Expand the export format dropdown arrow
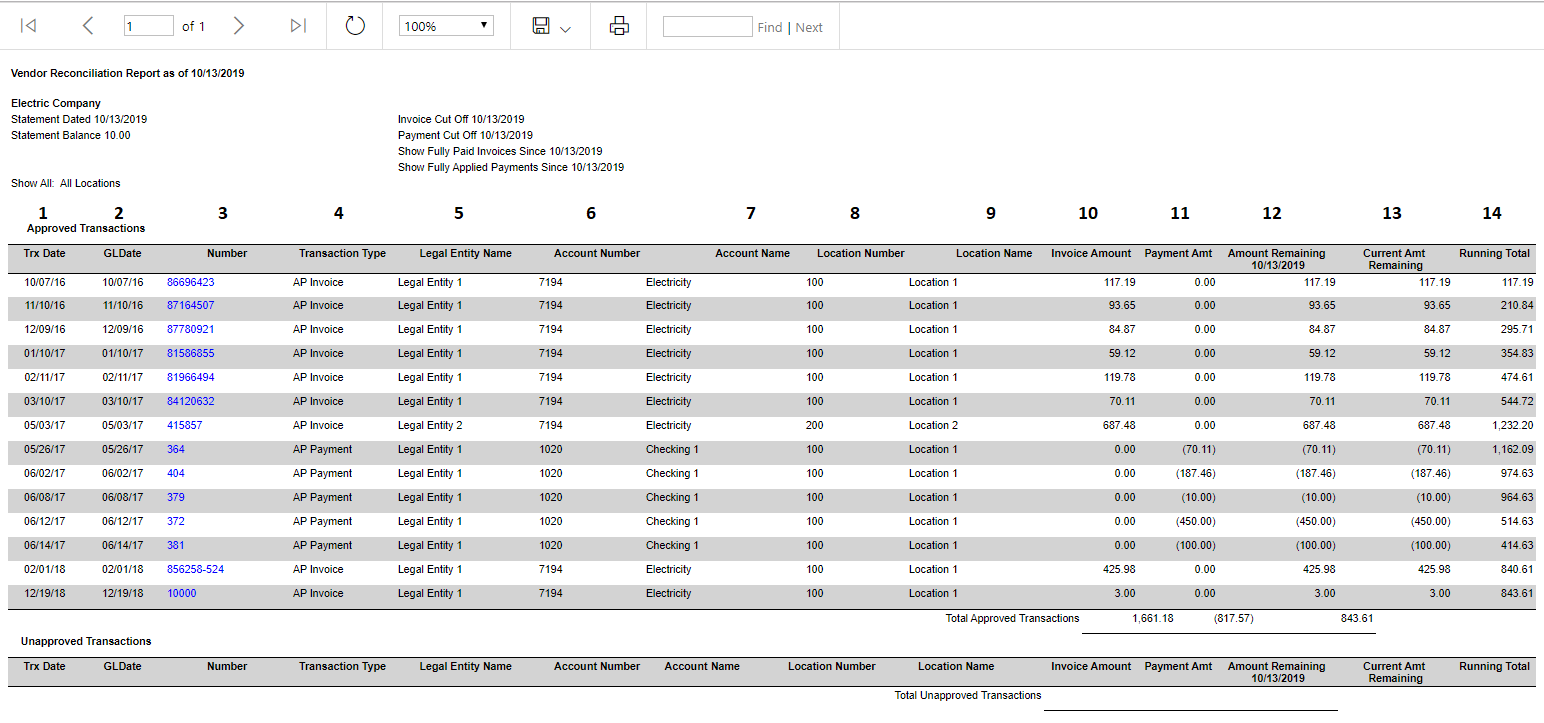The height and width of the screenshot is (723, 1544). (x=566, y=29)
